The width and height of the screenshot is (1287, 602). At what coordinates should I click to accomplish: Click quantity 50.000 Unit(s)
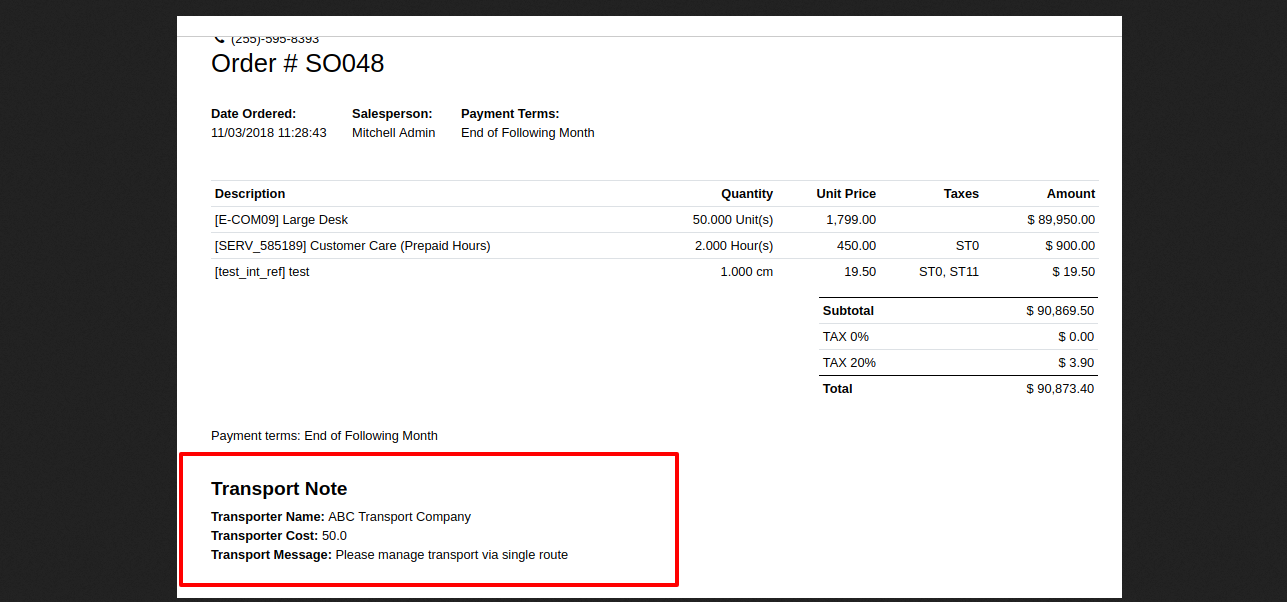tap(733, 220)
